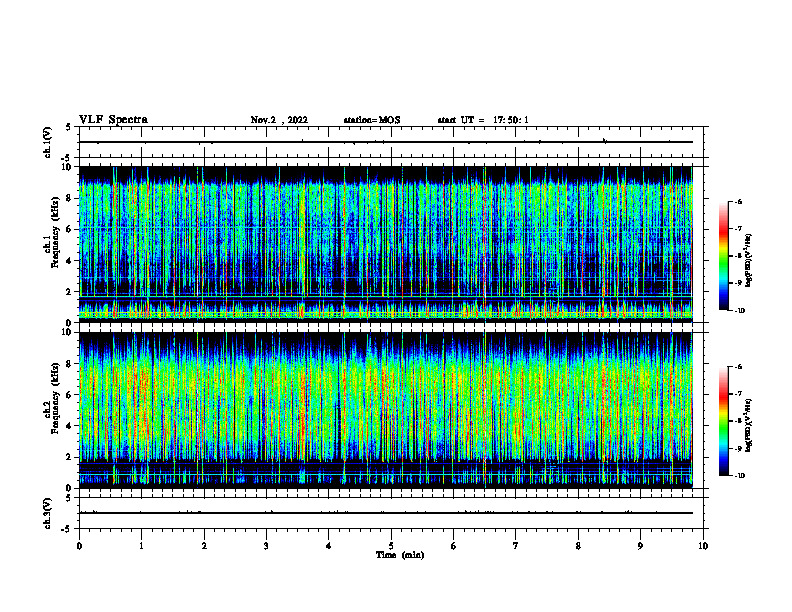Click time-axis tick label "9"
Viewport: 792px width, 612px height.
pyautogui.click(x=640, y=546)
